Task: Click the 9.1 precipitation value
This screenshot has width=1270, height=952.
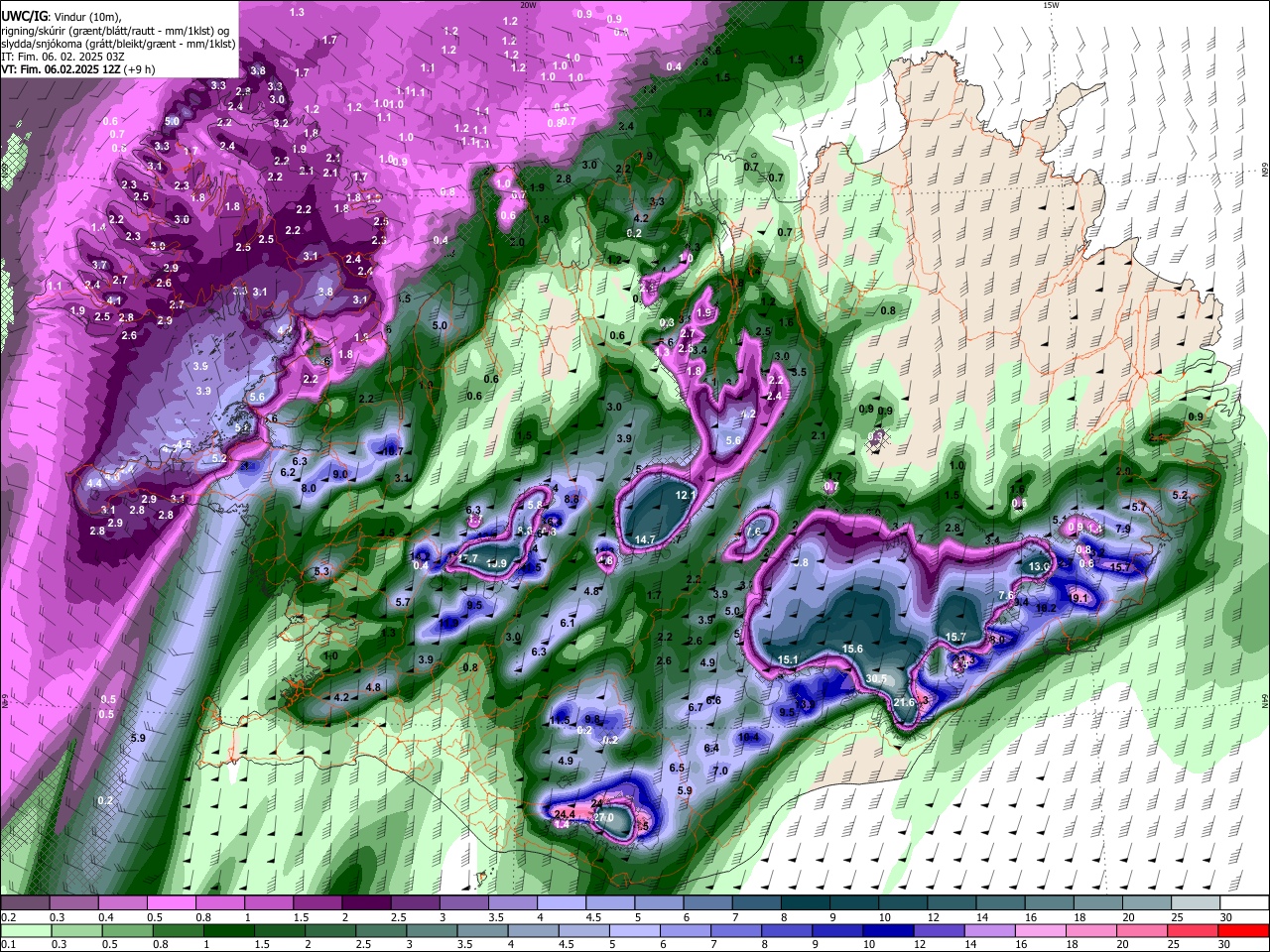Action: tap(1080, 598)
